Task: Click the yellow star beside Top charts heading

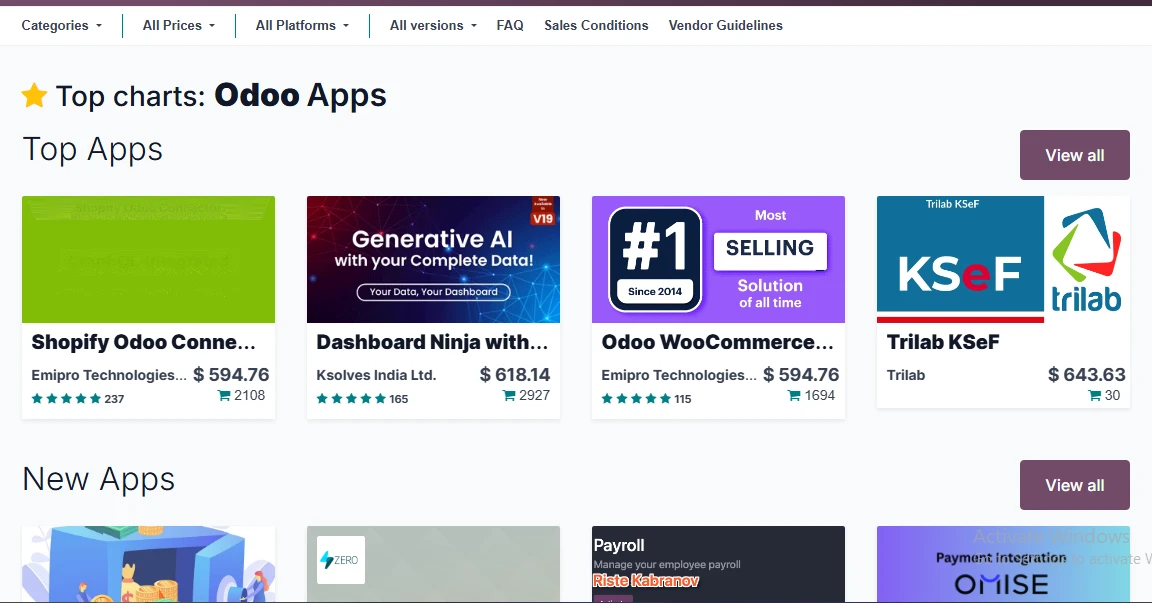Action: [x=34, y=95]
